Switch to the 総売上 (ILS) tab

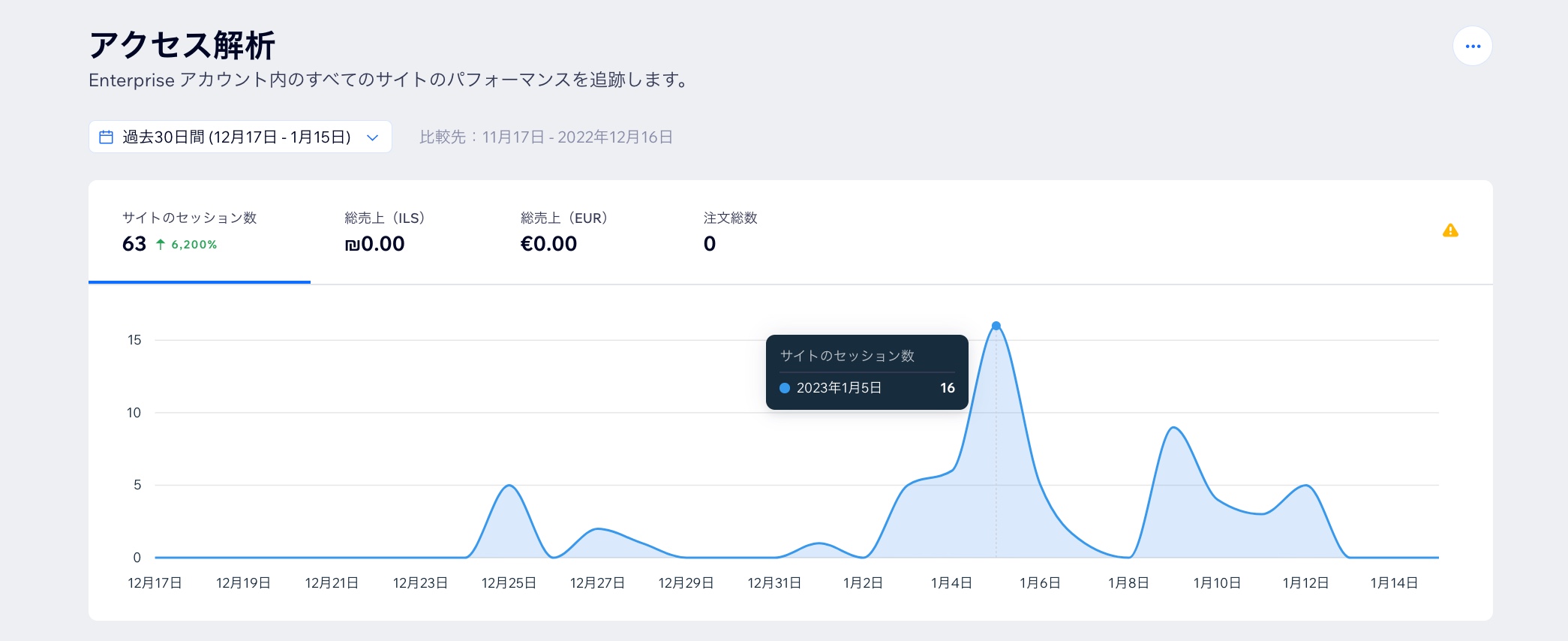tap(384, 232)
